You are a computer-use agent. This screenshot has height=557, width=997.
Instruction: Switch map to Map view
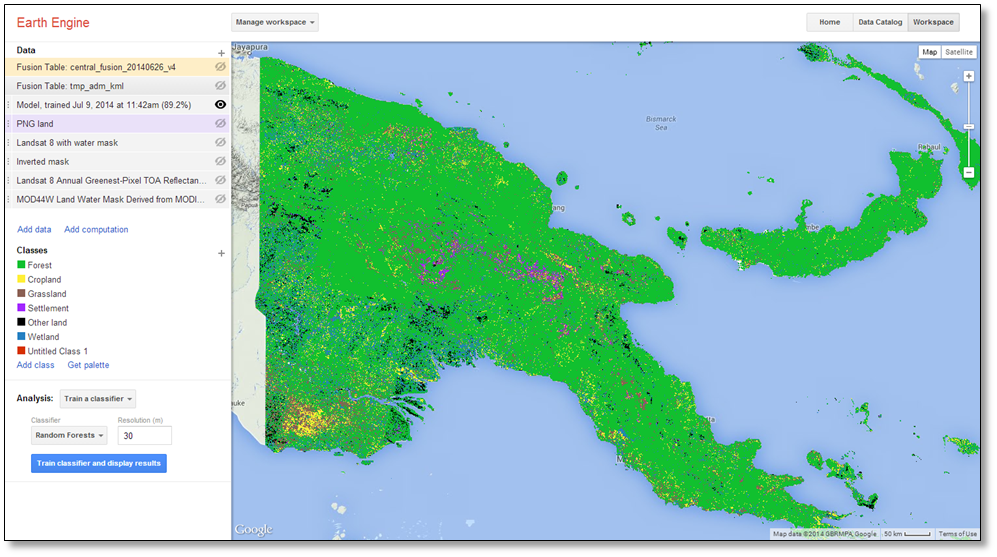click(929, 52)
